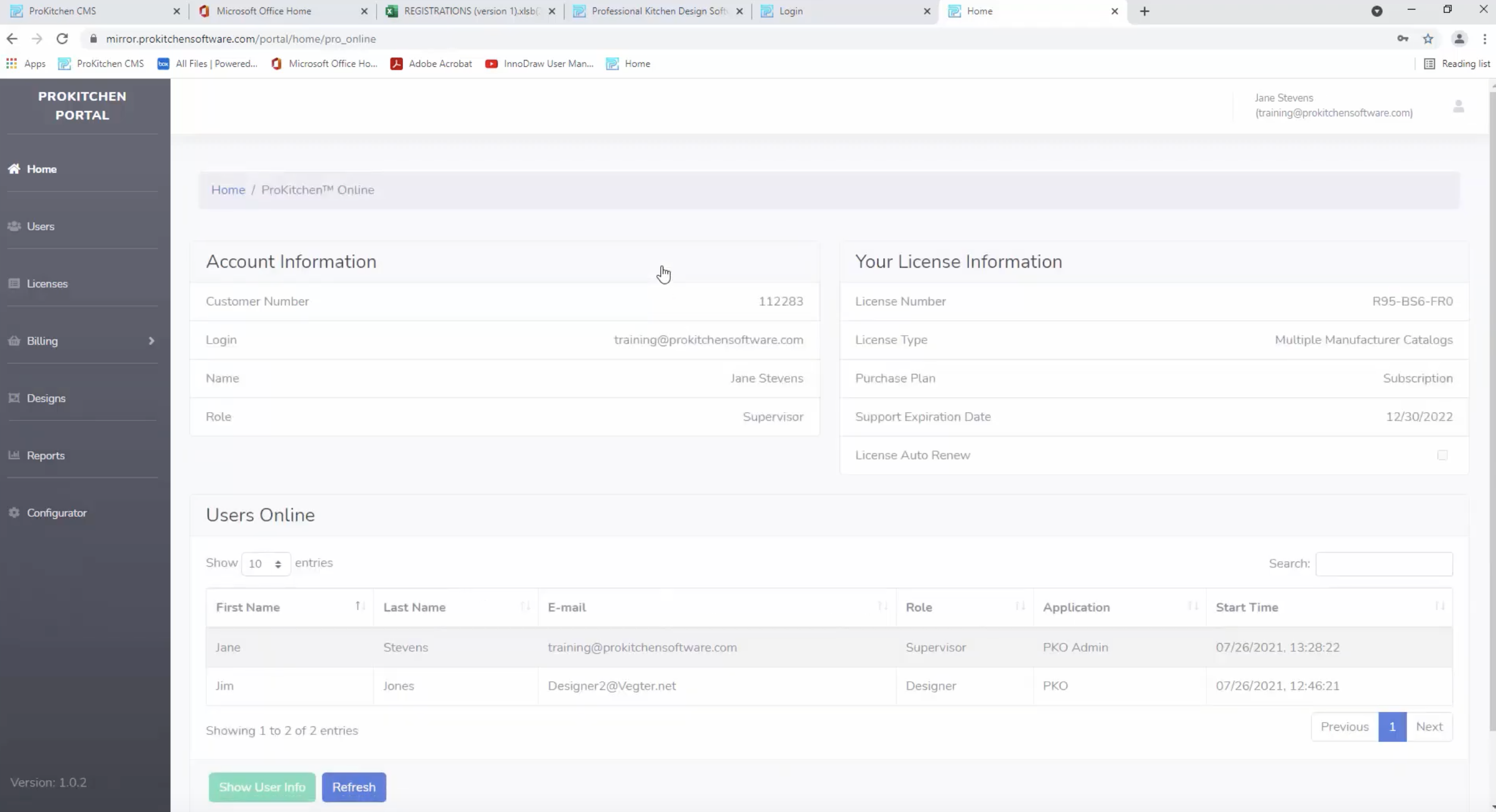1496x812 pixels.
Task: Toggle the License Auto Renew checkbox
Action: point(1442,455)
